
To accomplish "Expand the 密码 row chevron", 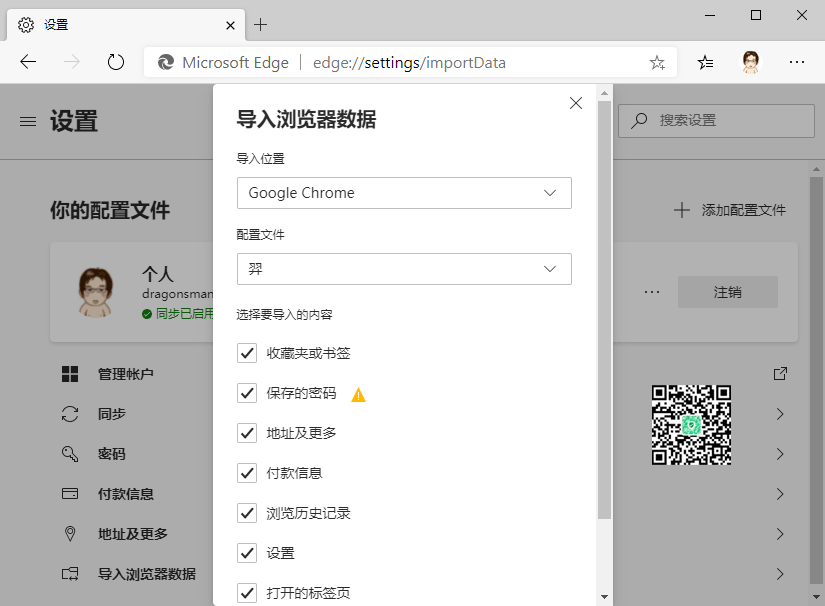I will click(780, 454).
